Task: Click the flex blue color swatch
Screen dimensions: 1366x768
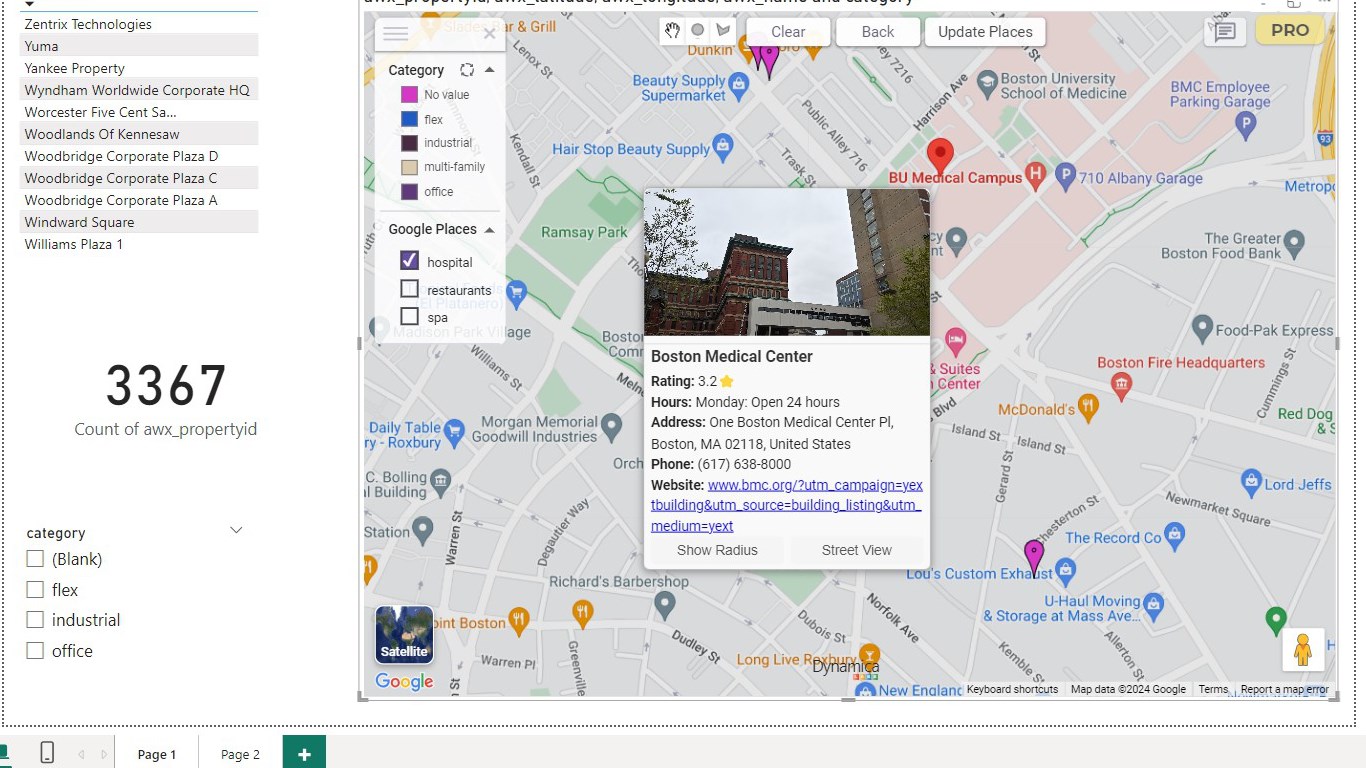Action: click(409, 119)
